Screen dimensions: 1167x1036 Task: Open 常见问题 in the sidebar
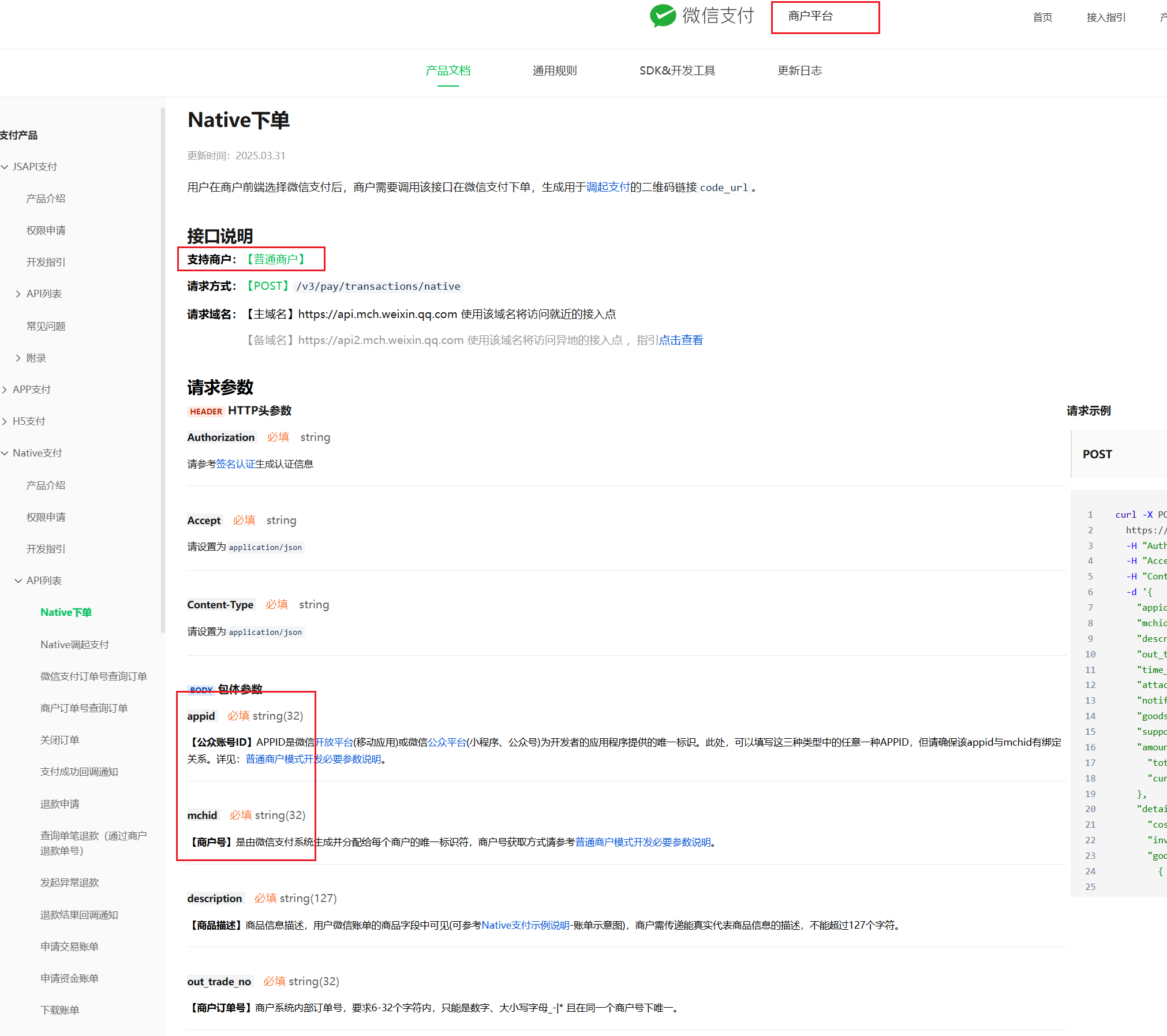pyautogui.click(x=46, y=326)
